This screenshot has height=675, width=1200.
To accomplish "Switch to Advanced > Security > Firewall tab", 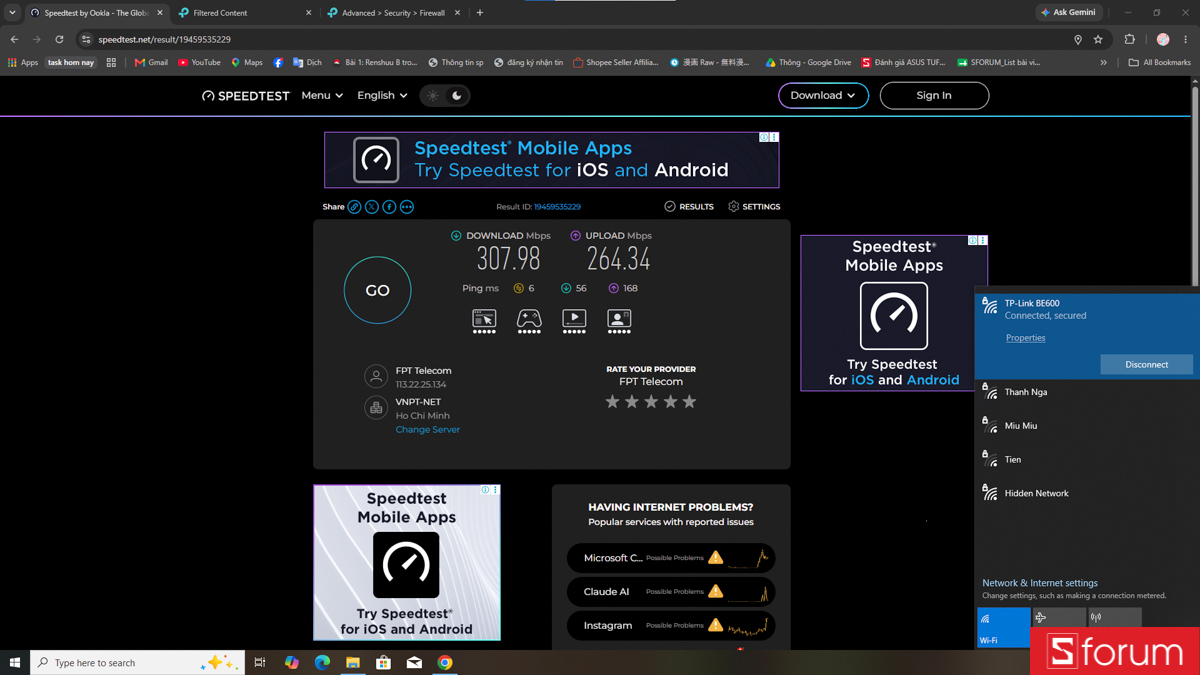I will coord(394,13).
